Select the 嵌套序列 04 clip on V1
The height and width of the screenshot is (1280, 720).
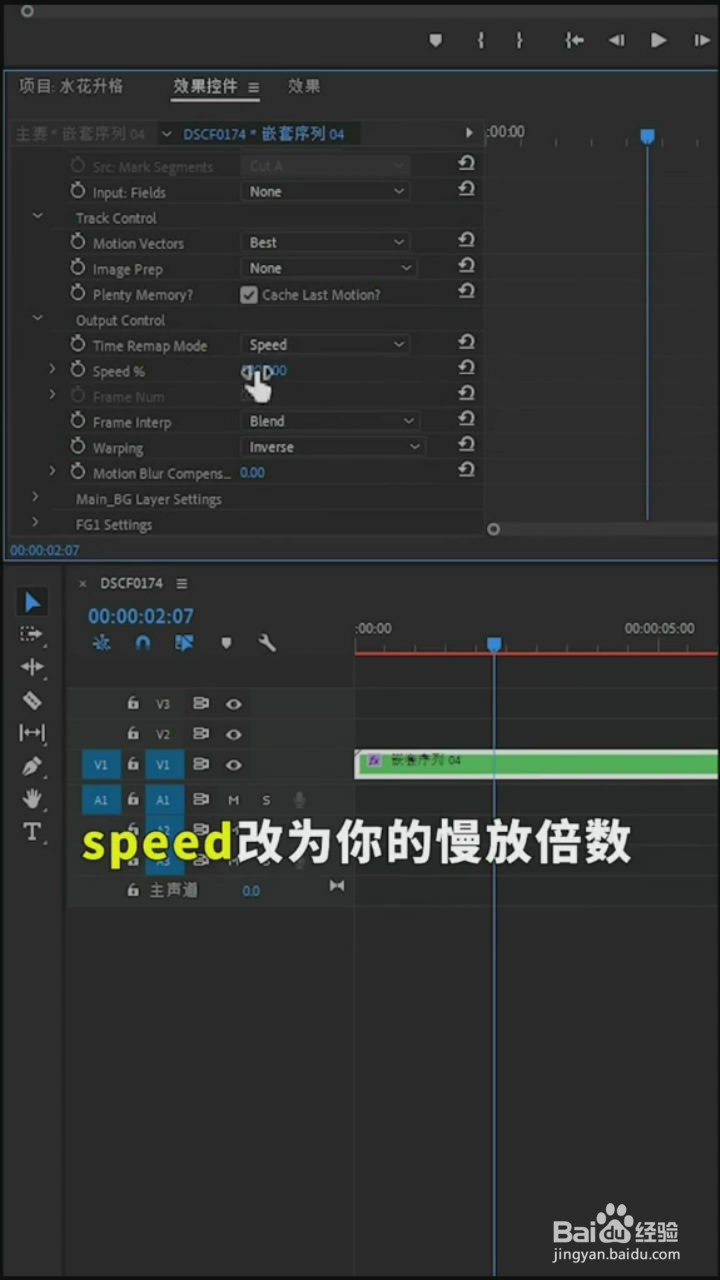click(x=536, y=763)
